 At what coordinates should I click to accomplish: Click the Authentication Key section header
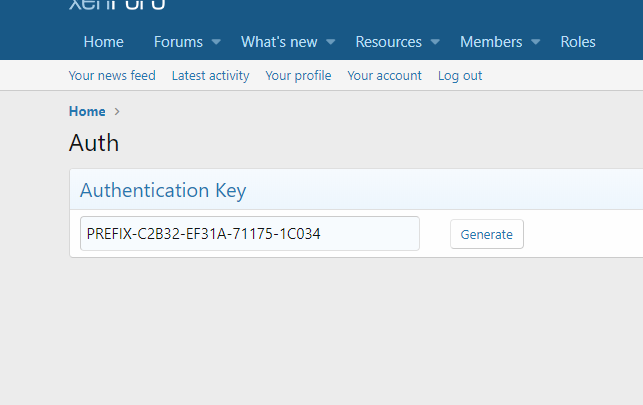point(163,190)
